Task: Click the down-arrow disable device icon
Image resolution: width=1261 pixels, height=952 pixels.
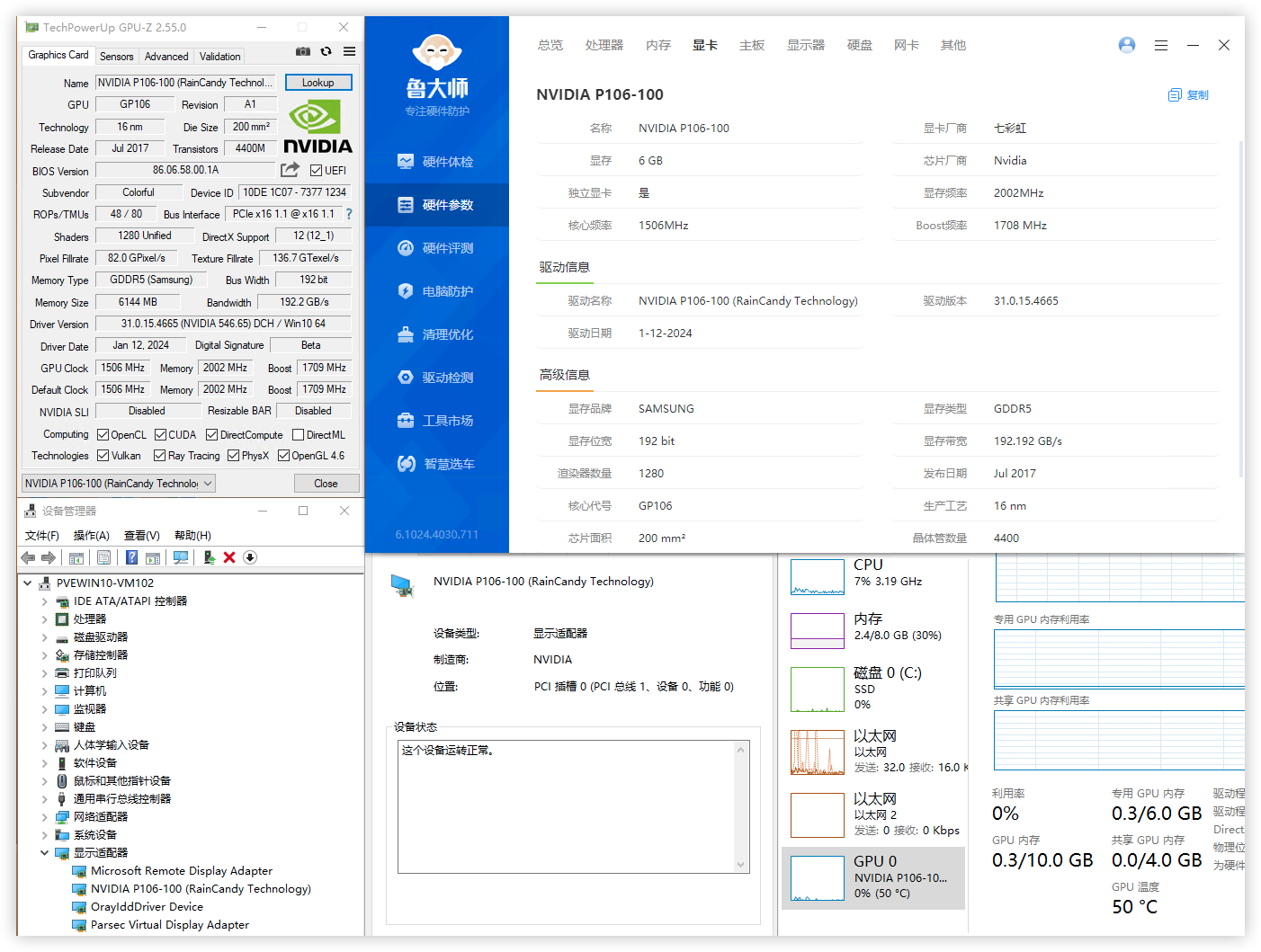Action: click(x=250, y=557)
